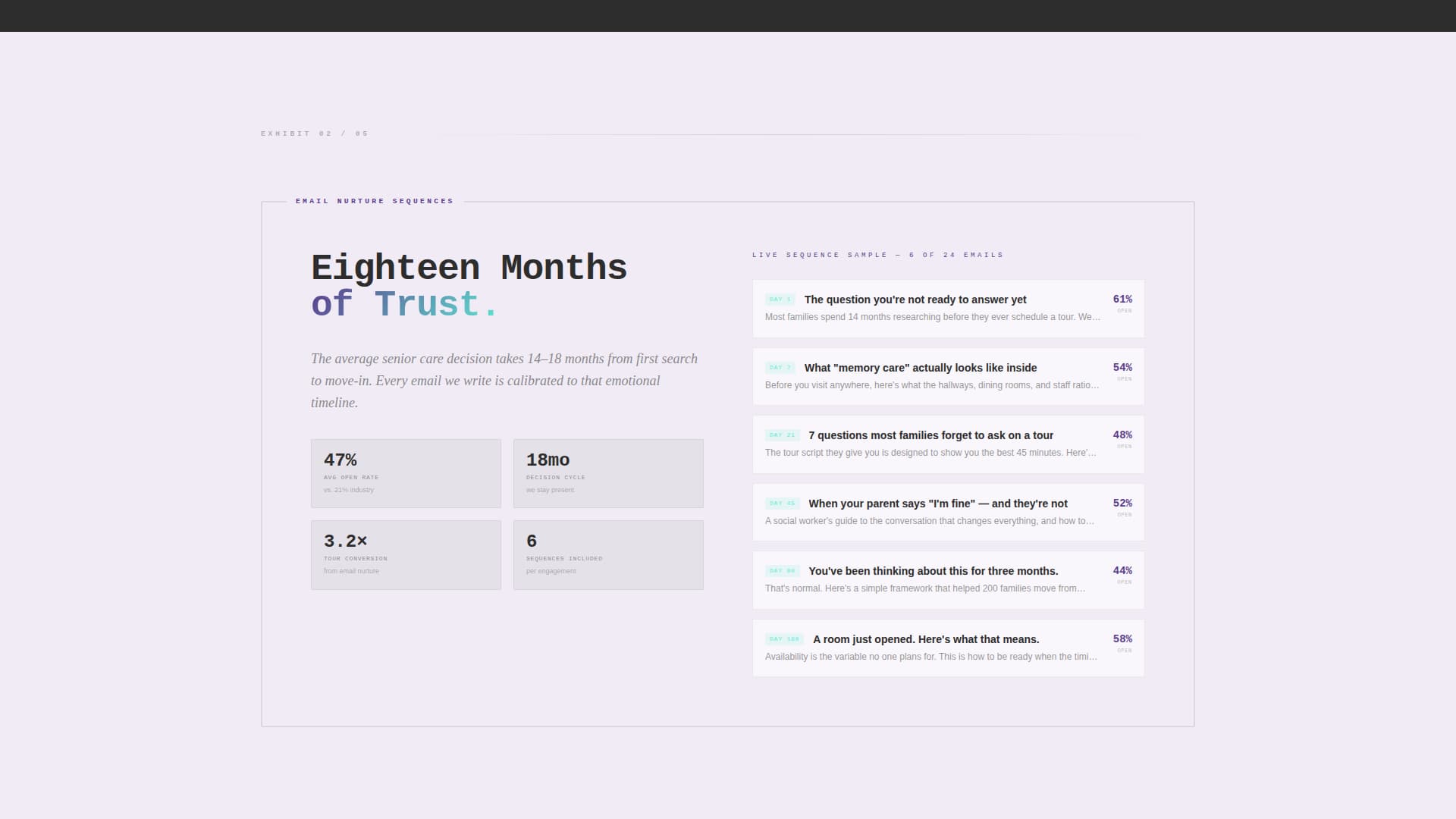
Task: Click the 3.2× tour conversion tile
Action: pos(406,554)
